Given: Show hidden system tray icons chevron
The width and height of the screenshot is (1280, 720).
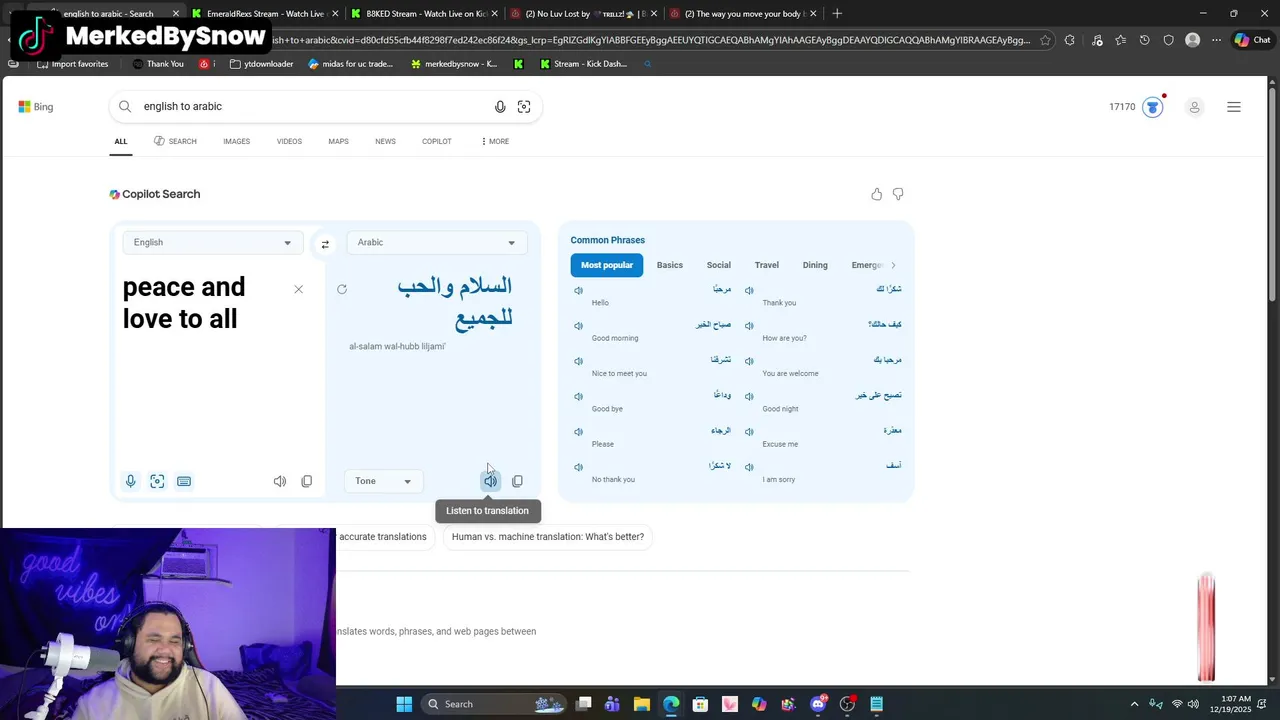Looking at the screenshot, I should (1134, 704).
